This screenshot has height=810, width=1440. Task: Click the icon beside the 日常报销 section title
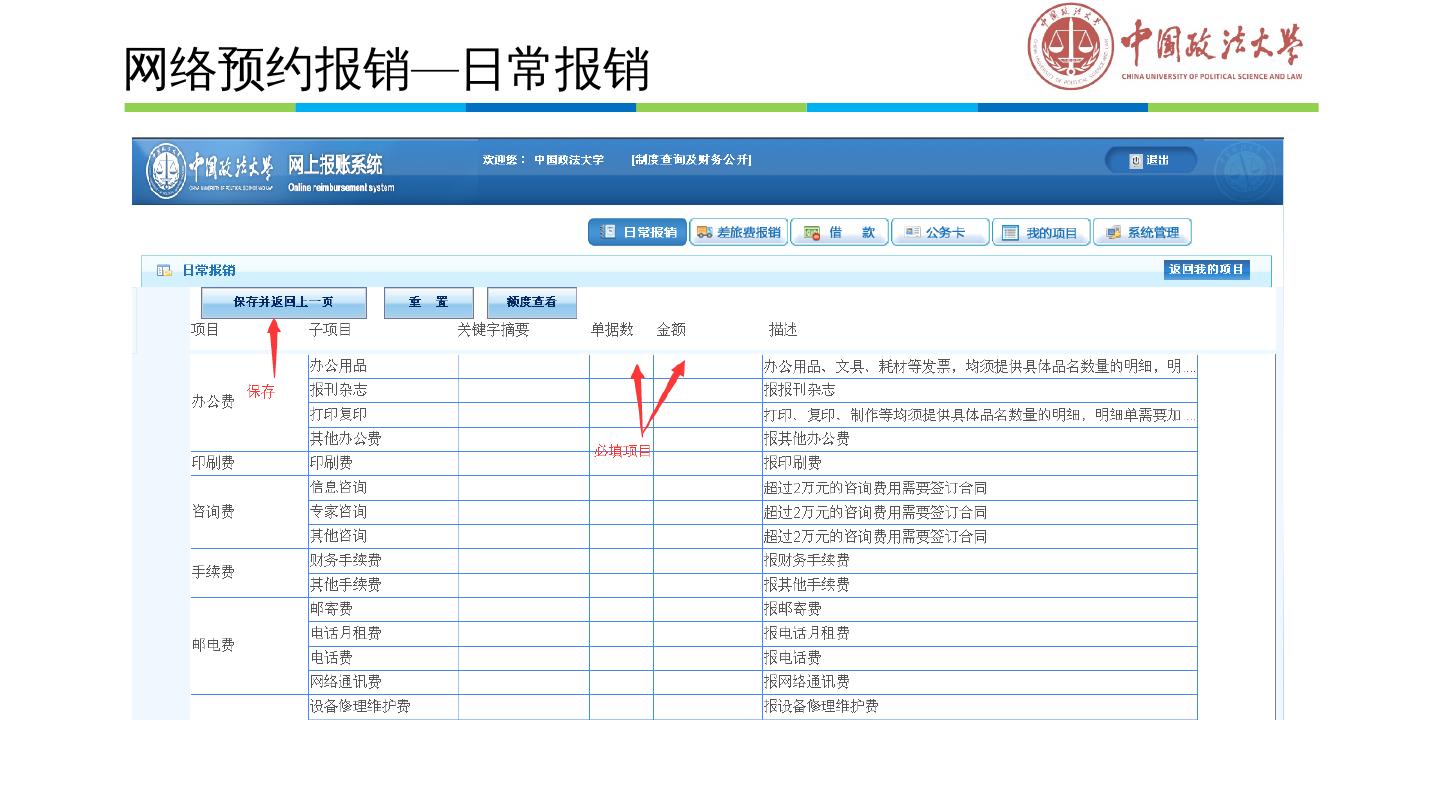[x=164, y=270]
